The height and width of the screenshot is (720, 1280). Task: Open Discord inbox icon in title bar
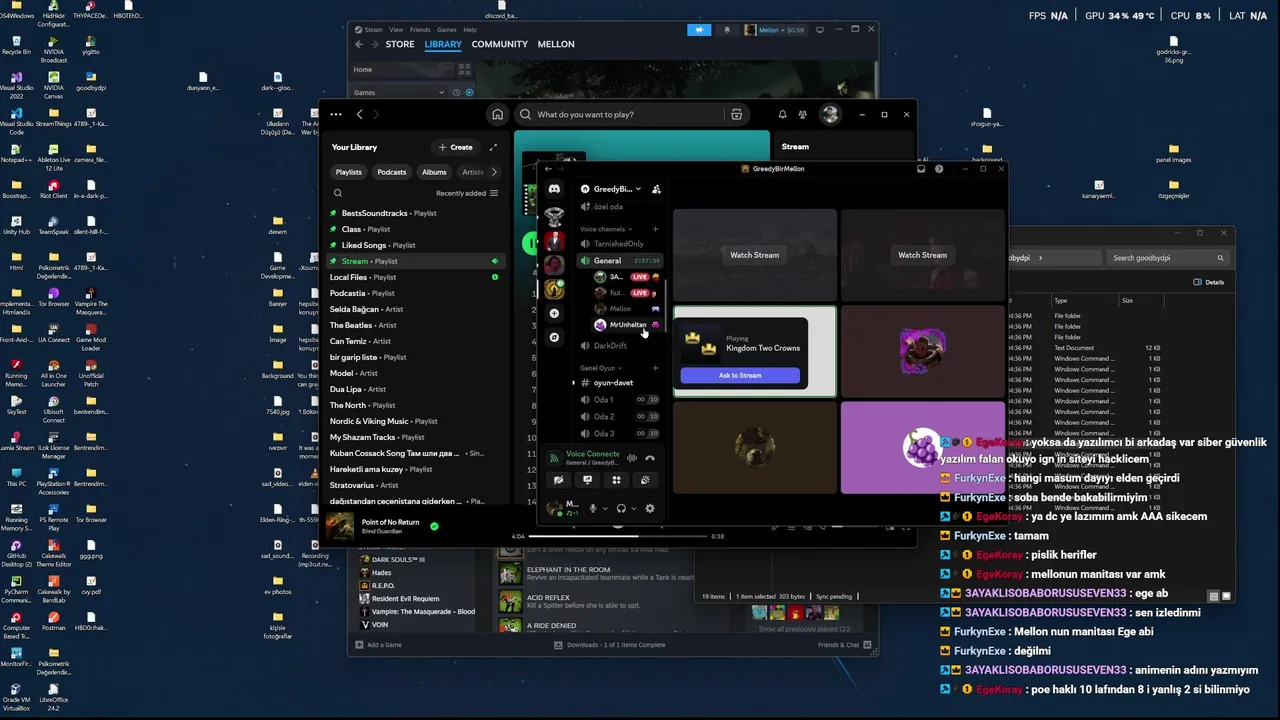point(921,169)
